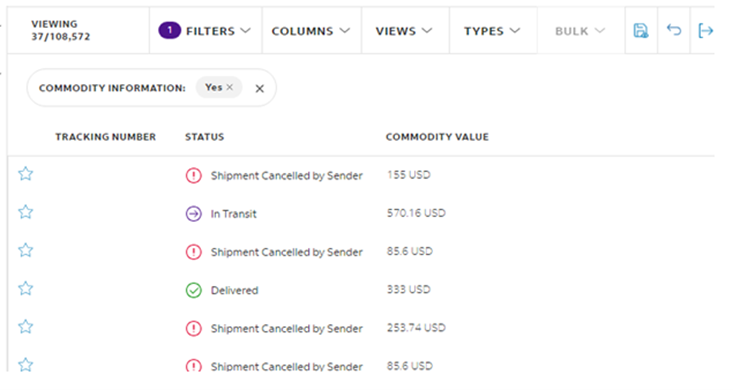Viewport: 733px width, 390px height.
Task: Remove the Yes filter chip
Action: tap(230, 87)
